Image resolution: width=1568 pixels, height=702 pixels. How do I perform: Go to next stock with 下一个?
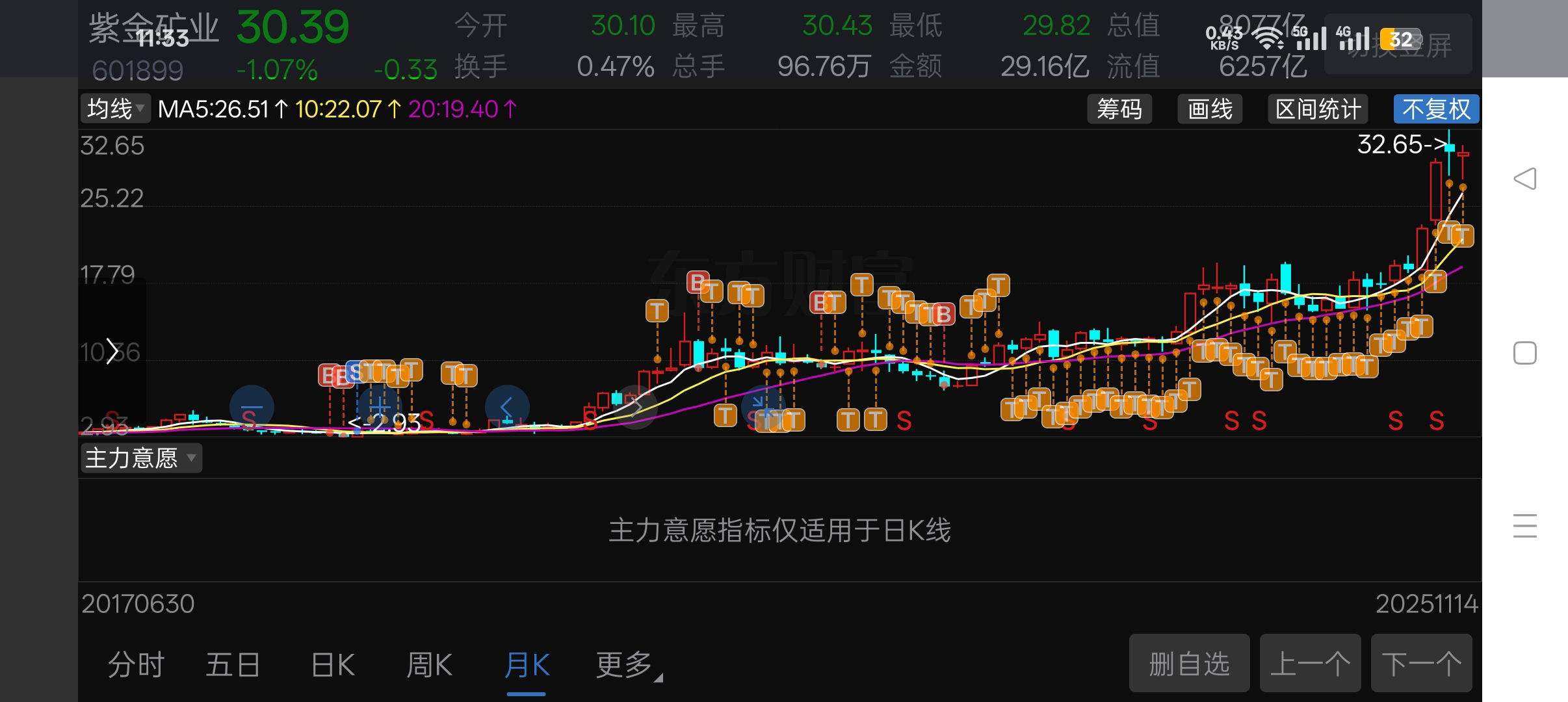[x=1421, y=664]
